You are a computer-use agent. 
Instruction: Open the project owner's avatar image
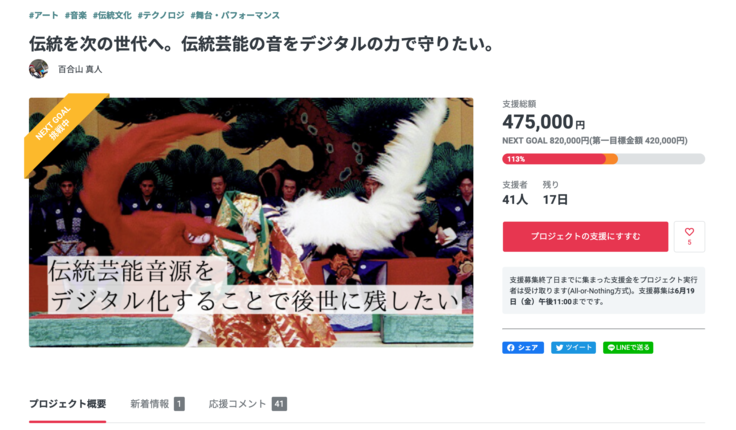[38, 69]
